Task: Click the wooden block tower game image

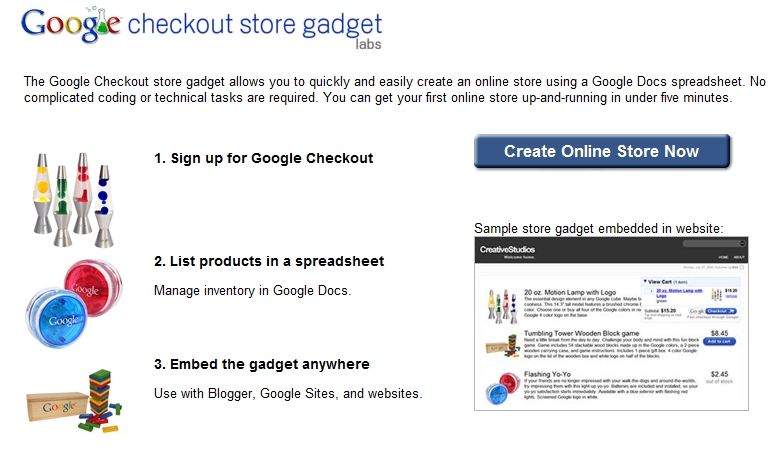Action: pos(74,401)
